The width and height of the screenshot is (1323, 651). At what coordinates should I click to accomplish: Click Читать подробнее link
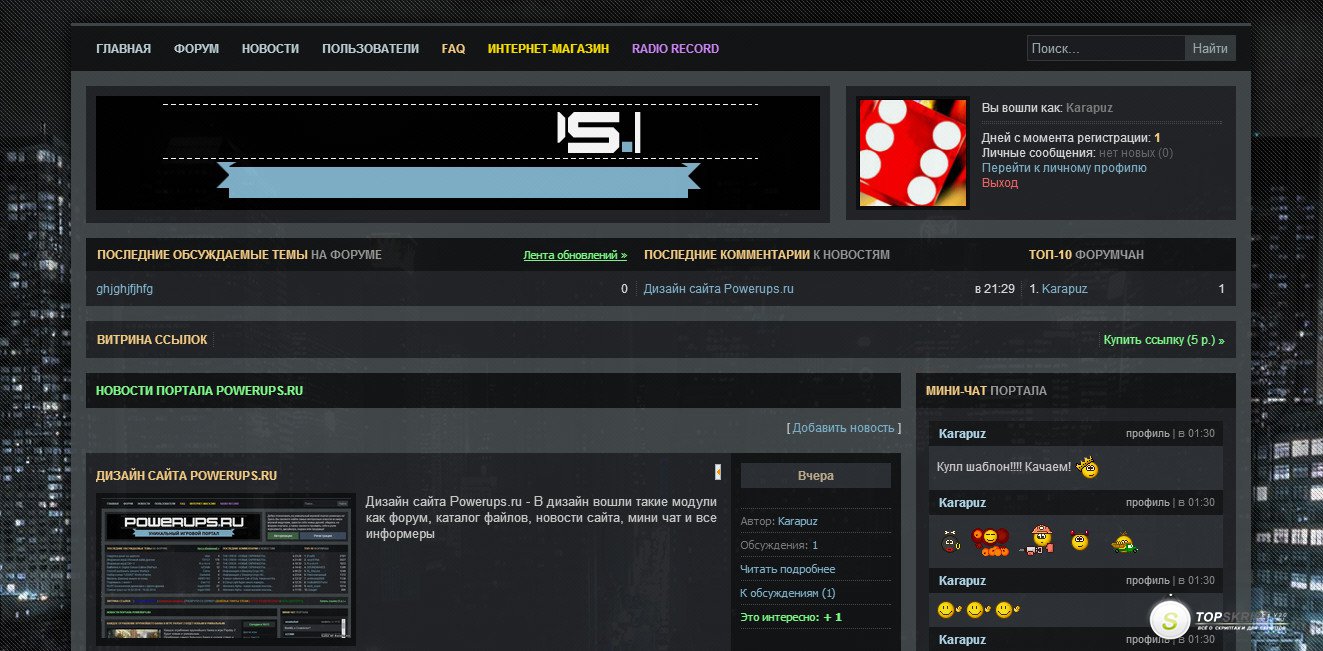(788, 569)
